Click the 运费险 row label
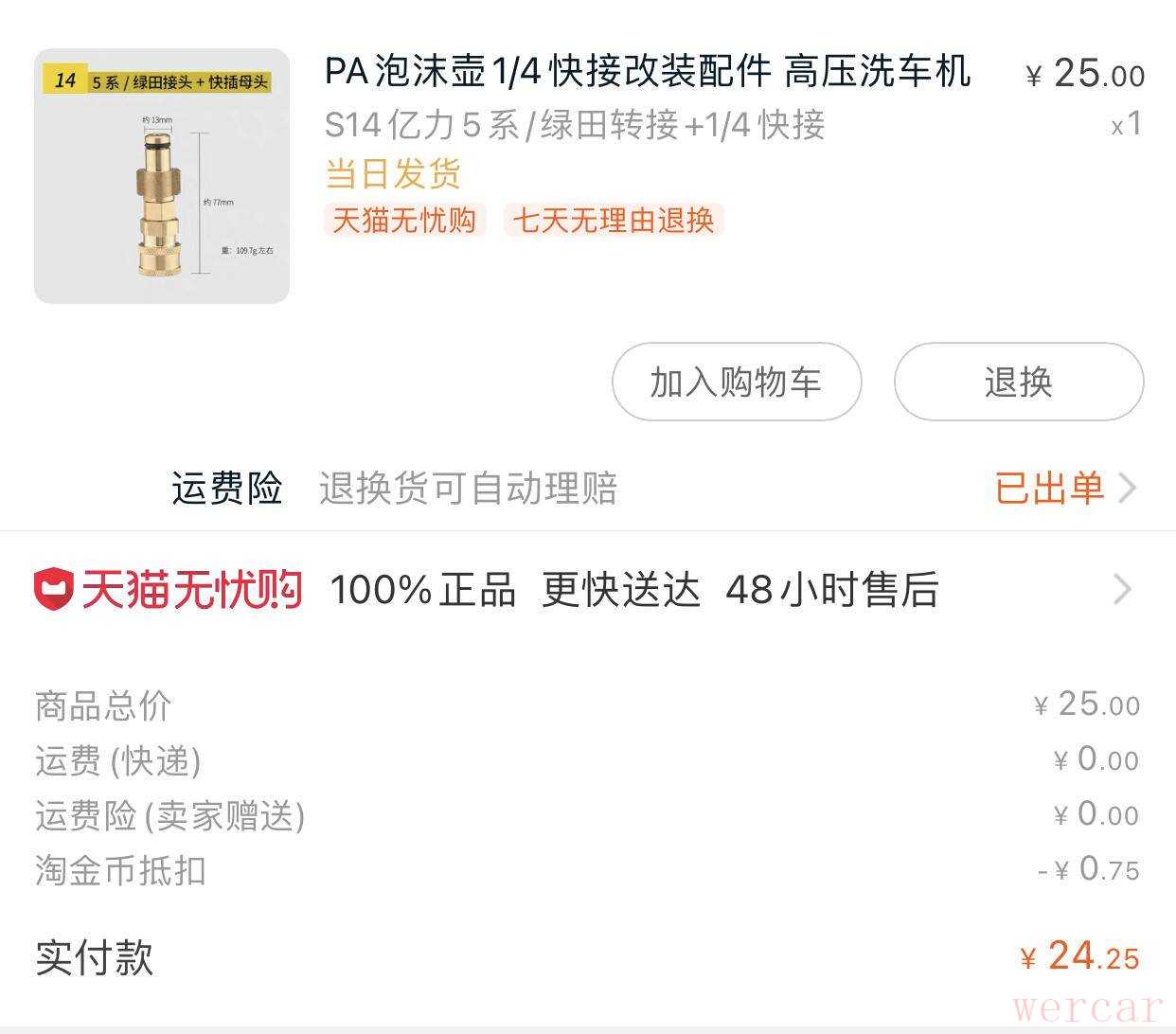 pyautogui.click(x=227, y=489)
